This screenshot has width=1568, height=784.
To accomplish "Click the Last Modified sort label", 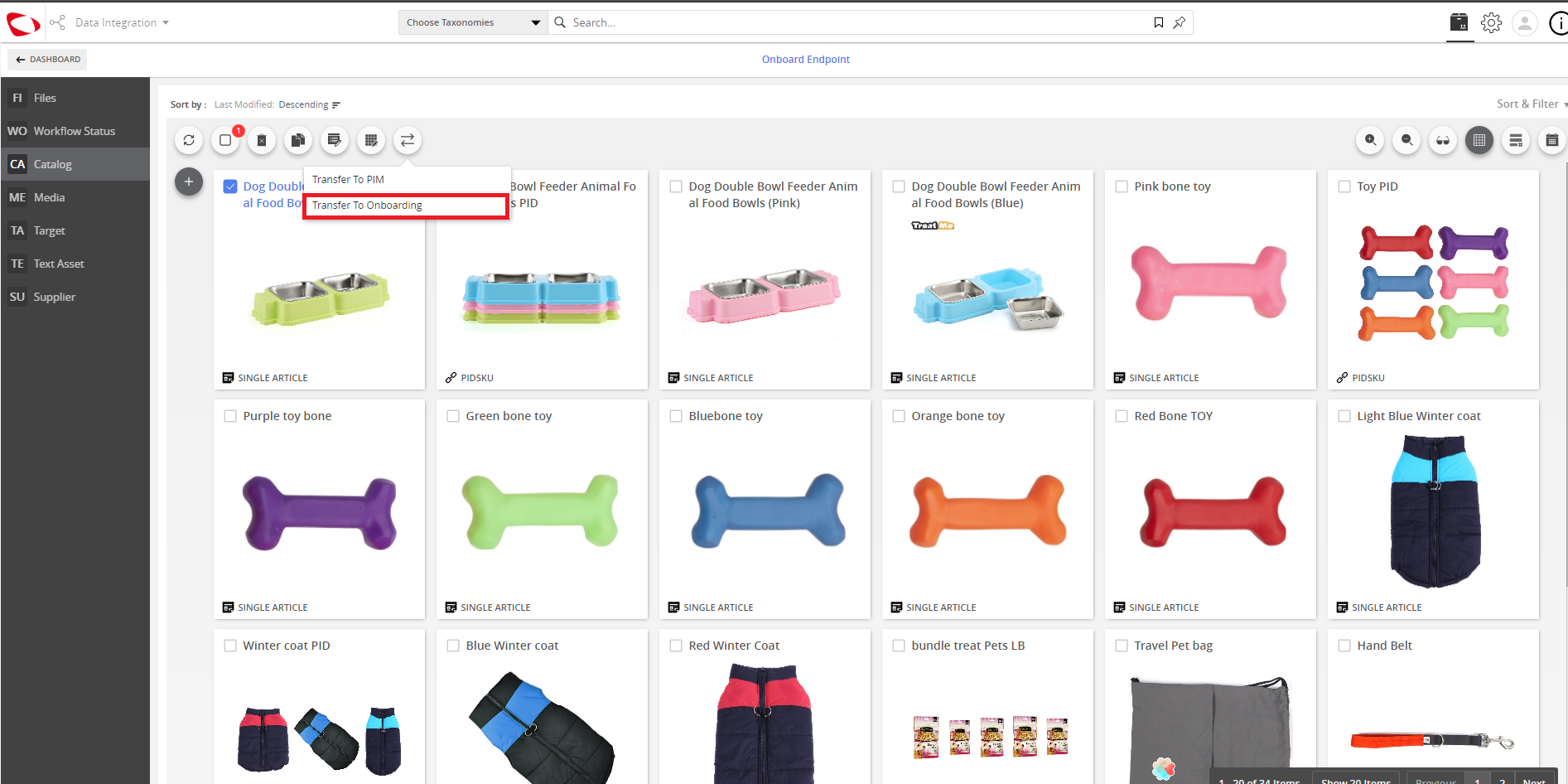I will point(244,104).
